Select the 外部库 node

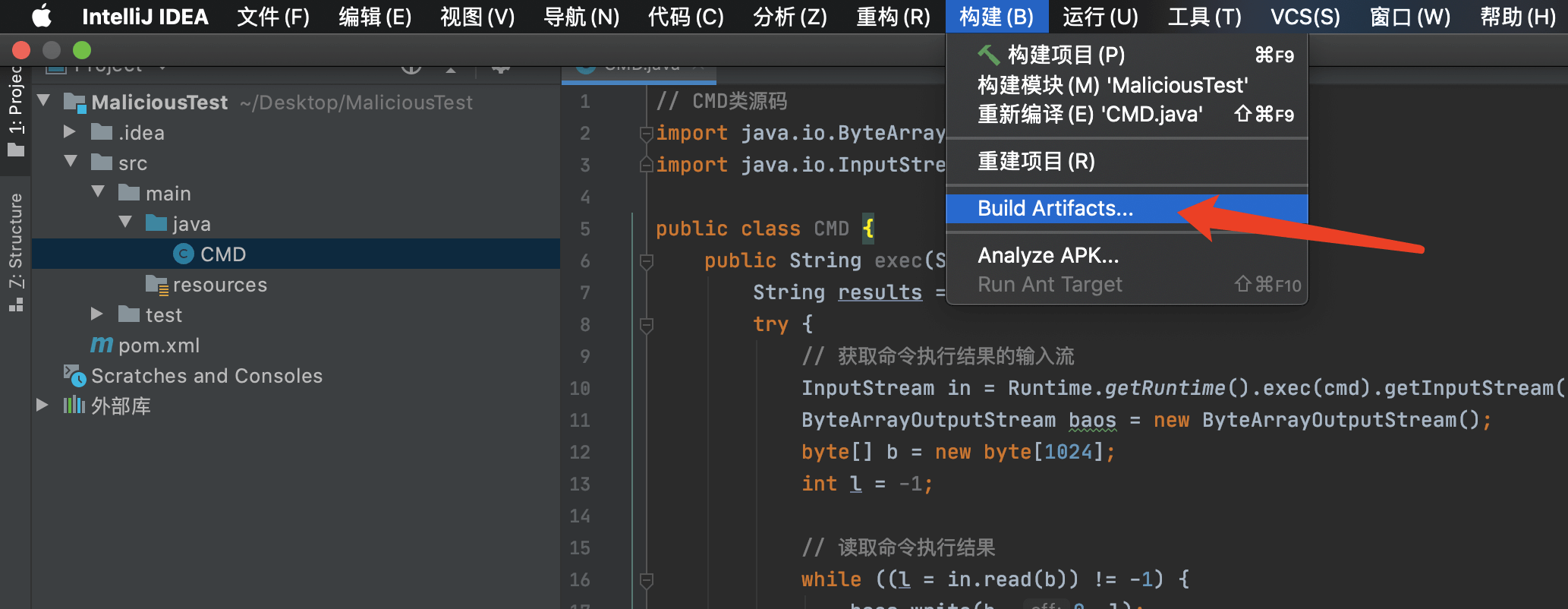pyautogui.click(x=121, y=406)
